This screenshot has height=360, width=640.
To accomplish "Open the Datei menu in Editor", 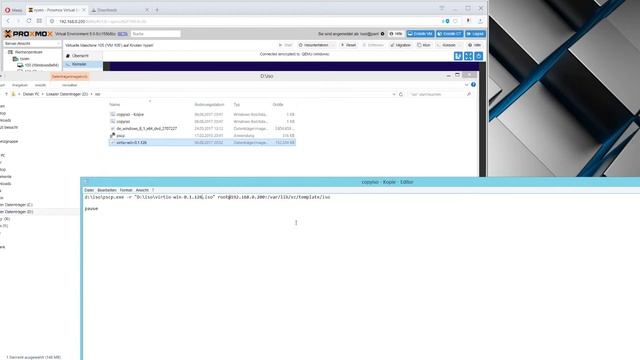I will pos(89,190).
